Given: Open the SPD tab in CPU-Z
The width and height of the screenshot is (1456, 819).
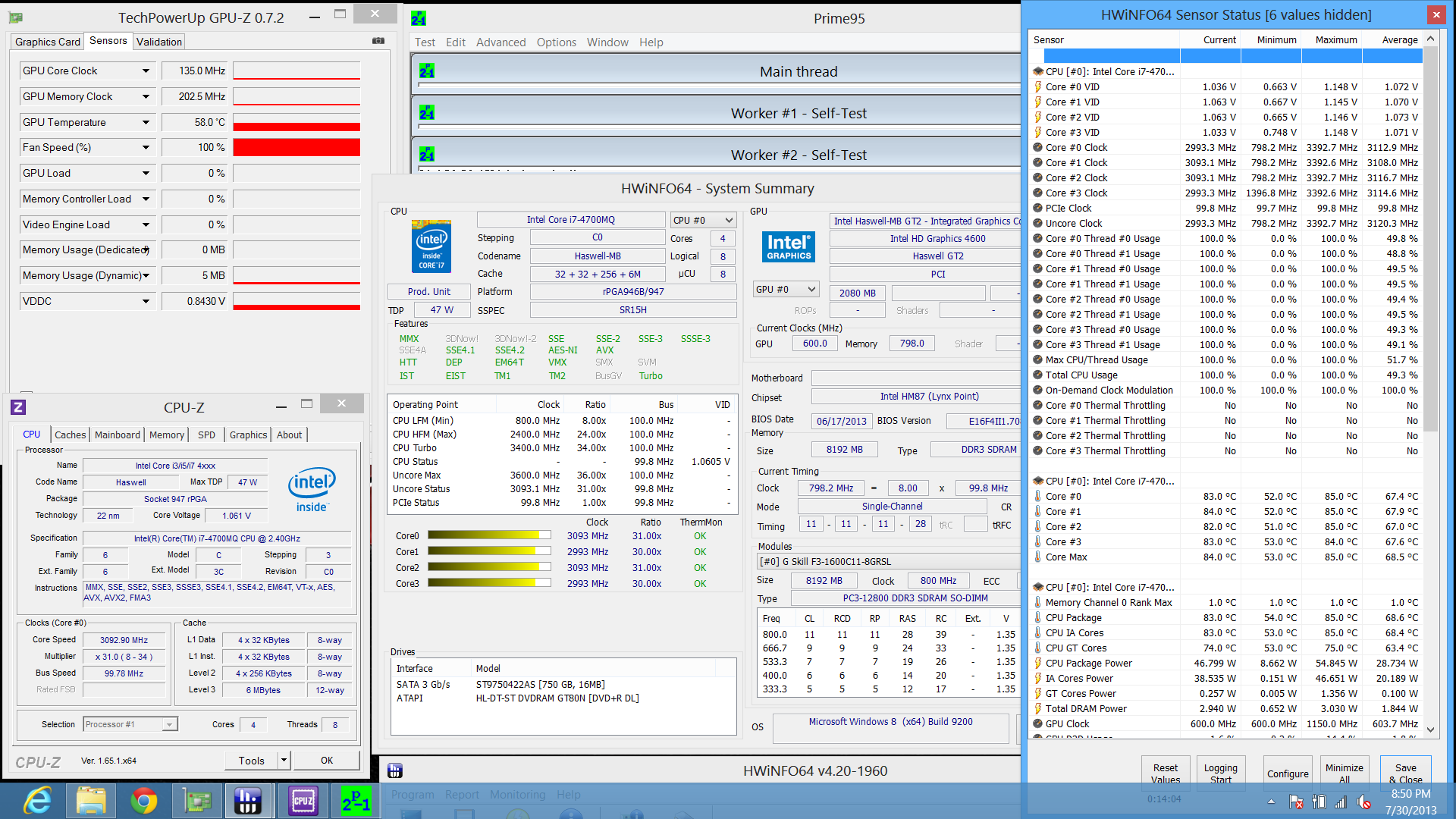Looking at the screenshot, I should [x=206, y=435].
